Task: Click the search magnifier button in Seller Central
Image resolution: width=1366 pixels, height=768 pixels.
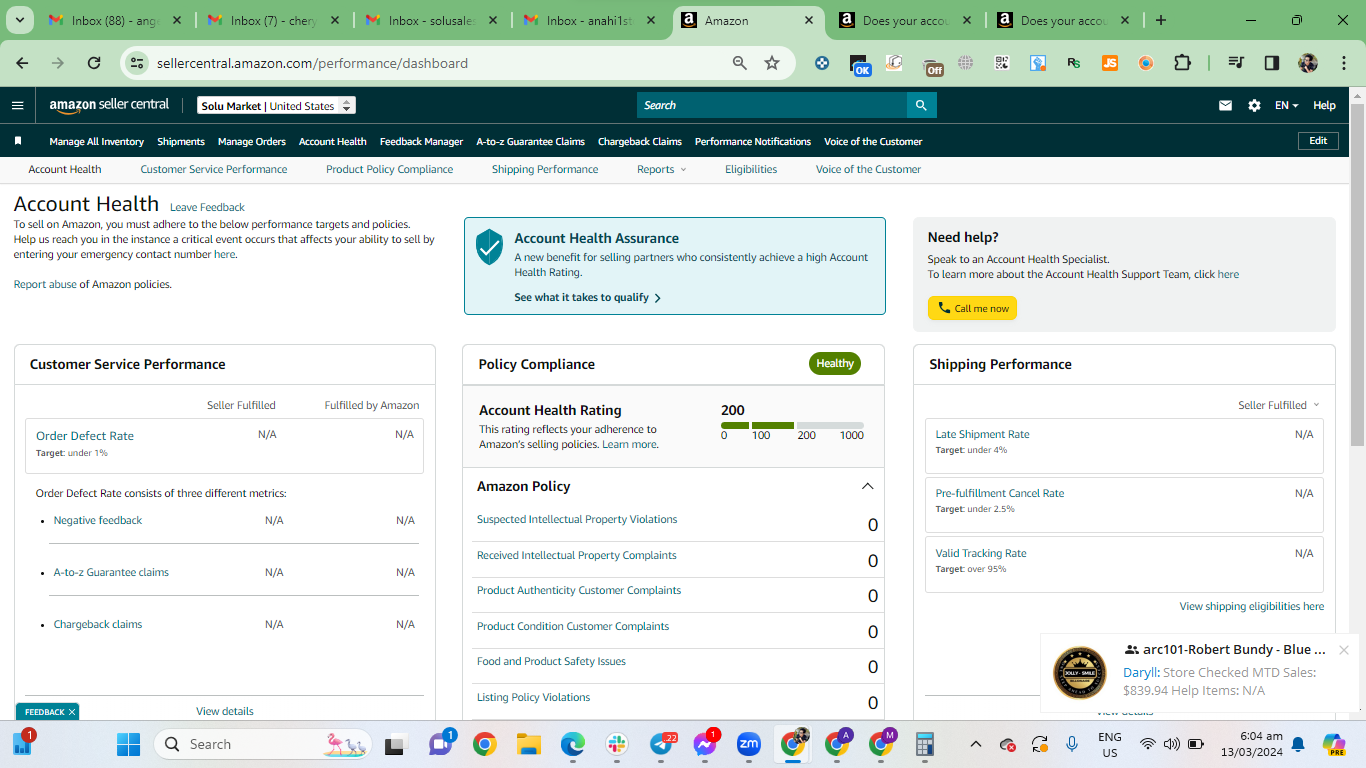Action: click(x=922, y=105)
